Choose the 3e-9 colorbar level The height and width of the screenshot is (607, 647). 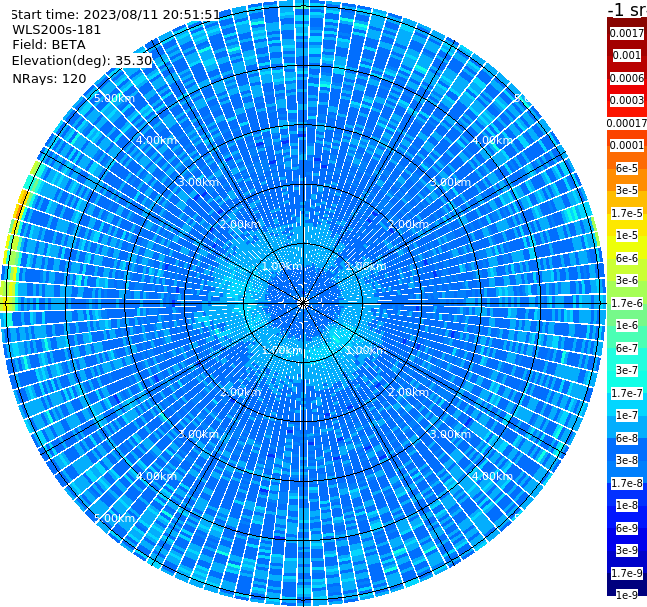627,550
